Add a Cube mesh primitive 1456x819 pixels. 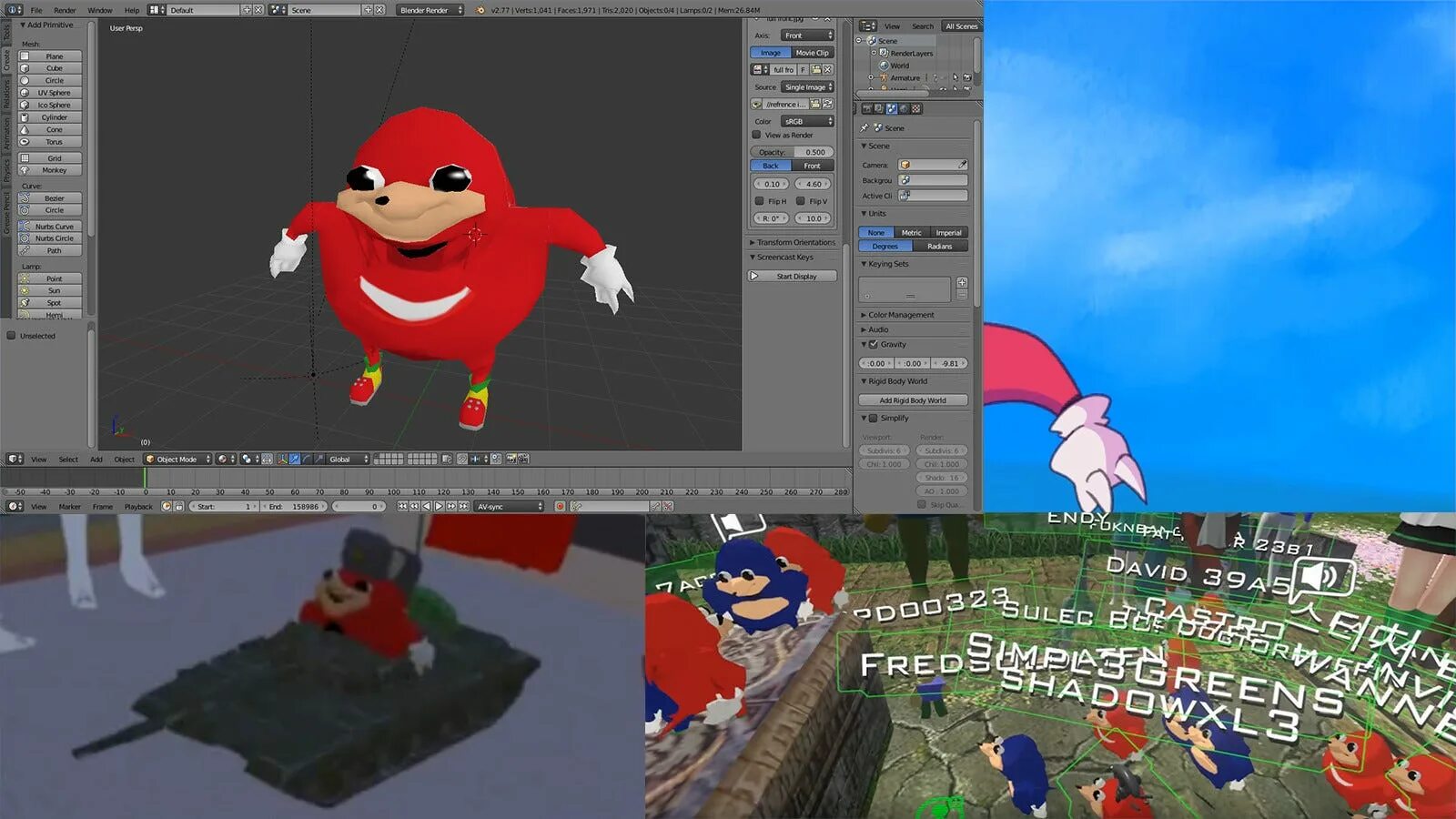[50, 68]
